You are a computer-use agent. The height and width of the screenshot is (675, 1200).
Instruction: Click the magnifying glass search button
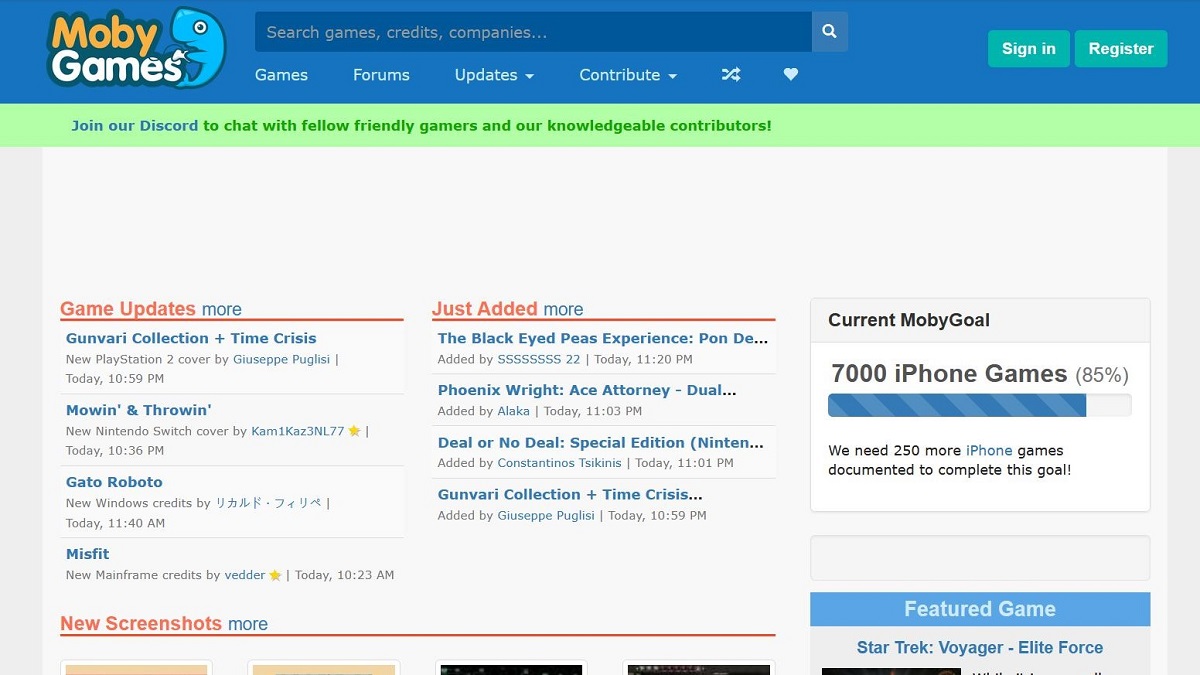coord(829,32)
